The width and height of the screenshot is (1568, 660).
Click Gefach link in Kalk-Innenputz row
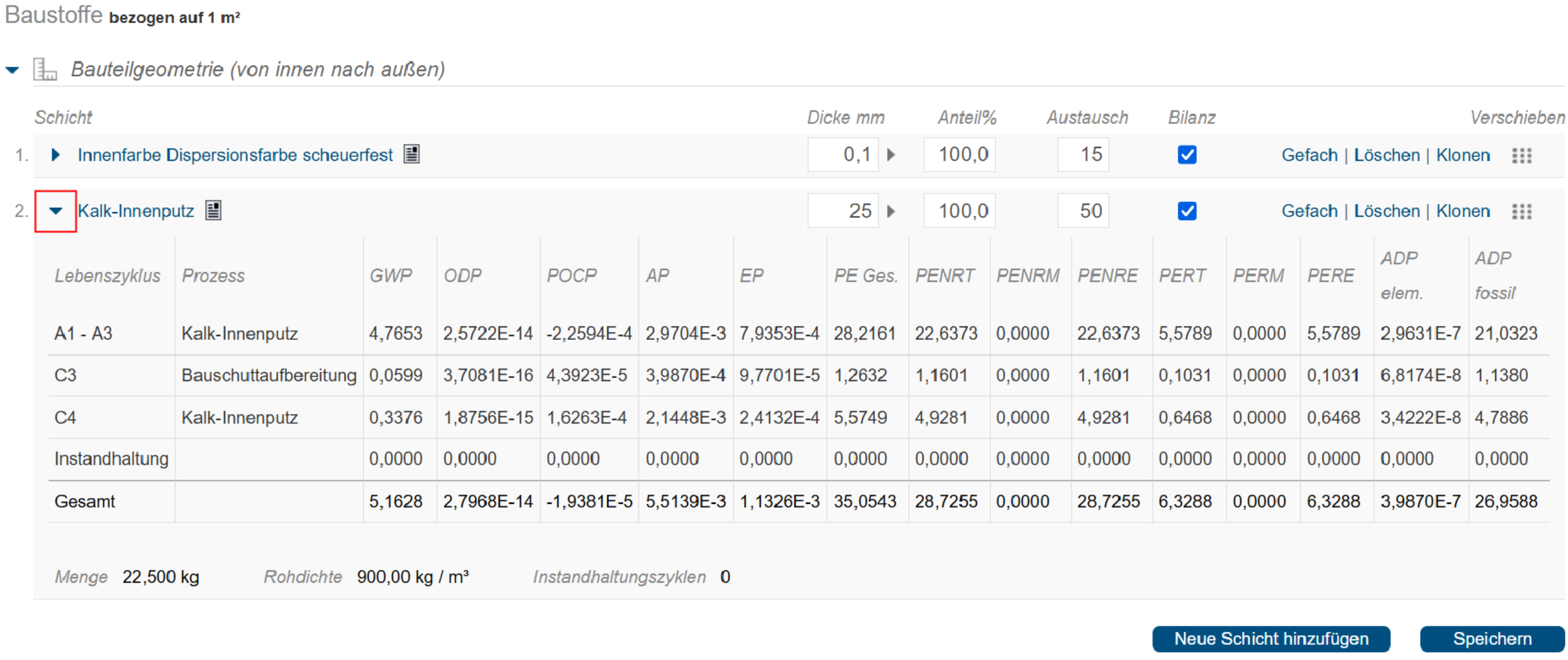(x=1309, y=211)
